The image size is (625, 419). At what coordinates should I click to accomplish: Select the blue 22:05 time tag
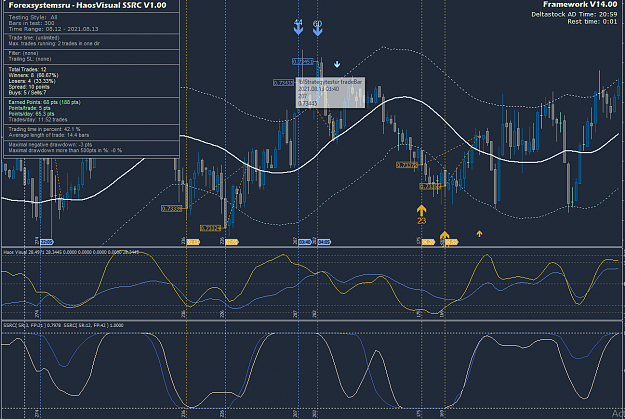point(46,242)
